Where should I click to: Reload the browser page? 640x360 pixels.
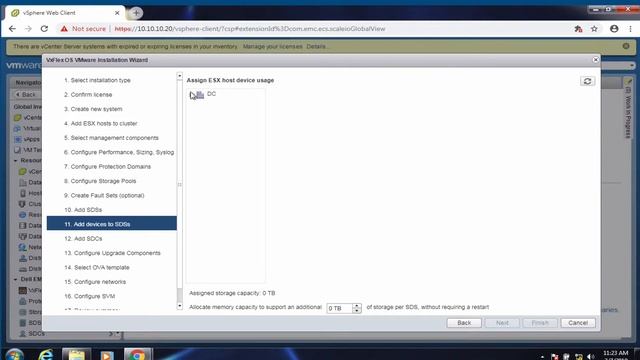(x=44, y=29)
